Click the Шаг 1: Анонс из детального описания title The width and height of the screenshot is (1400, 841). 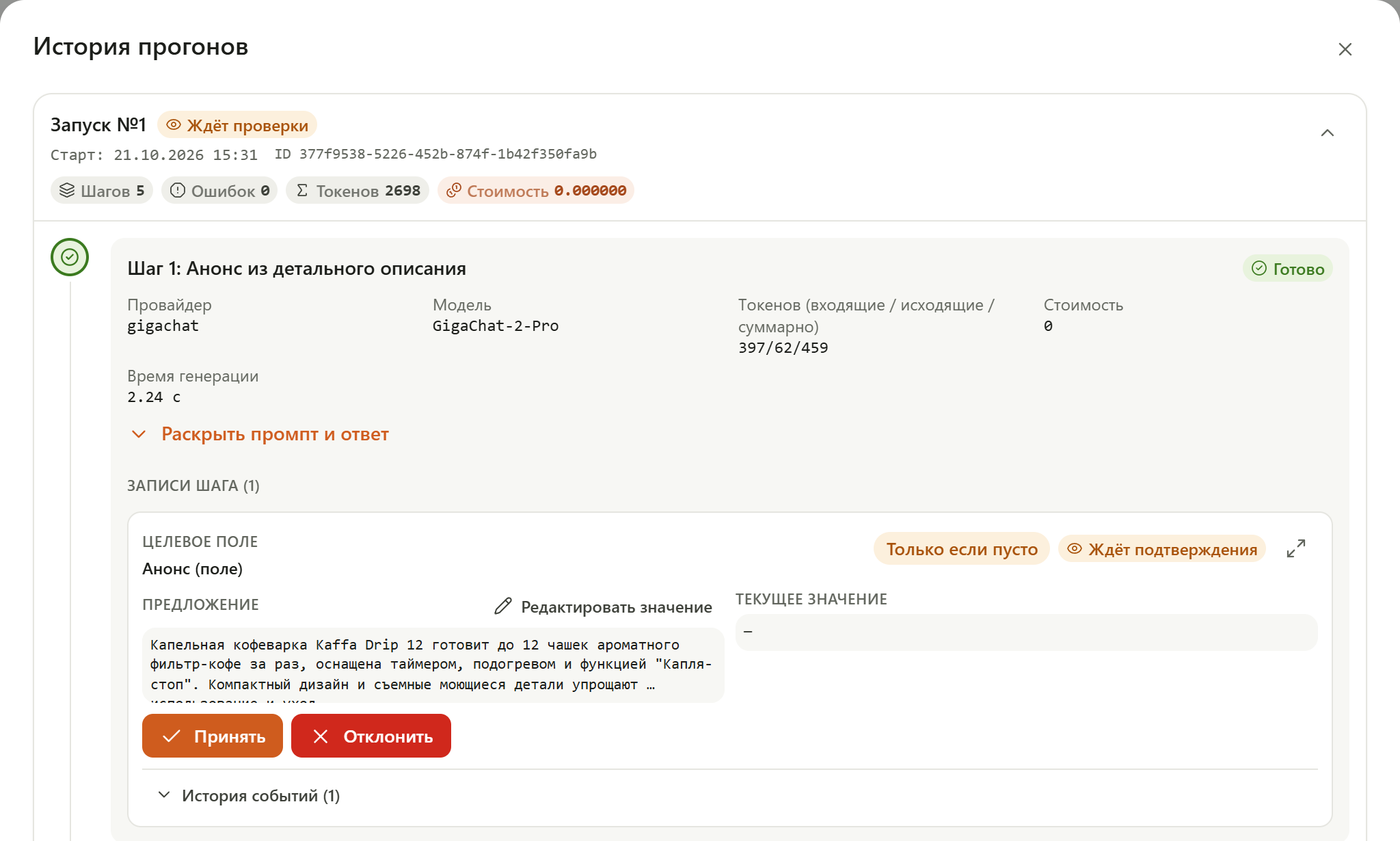[x=297, y=269]
